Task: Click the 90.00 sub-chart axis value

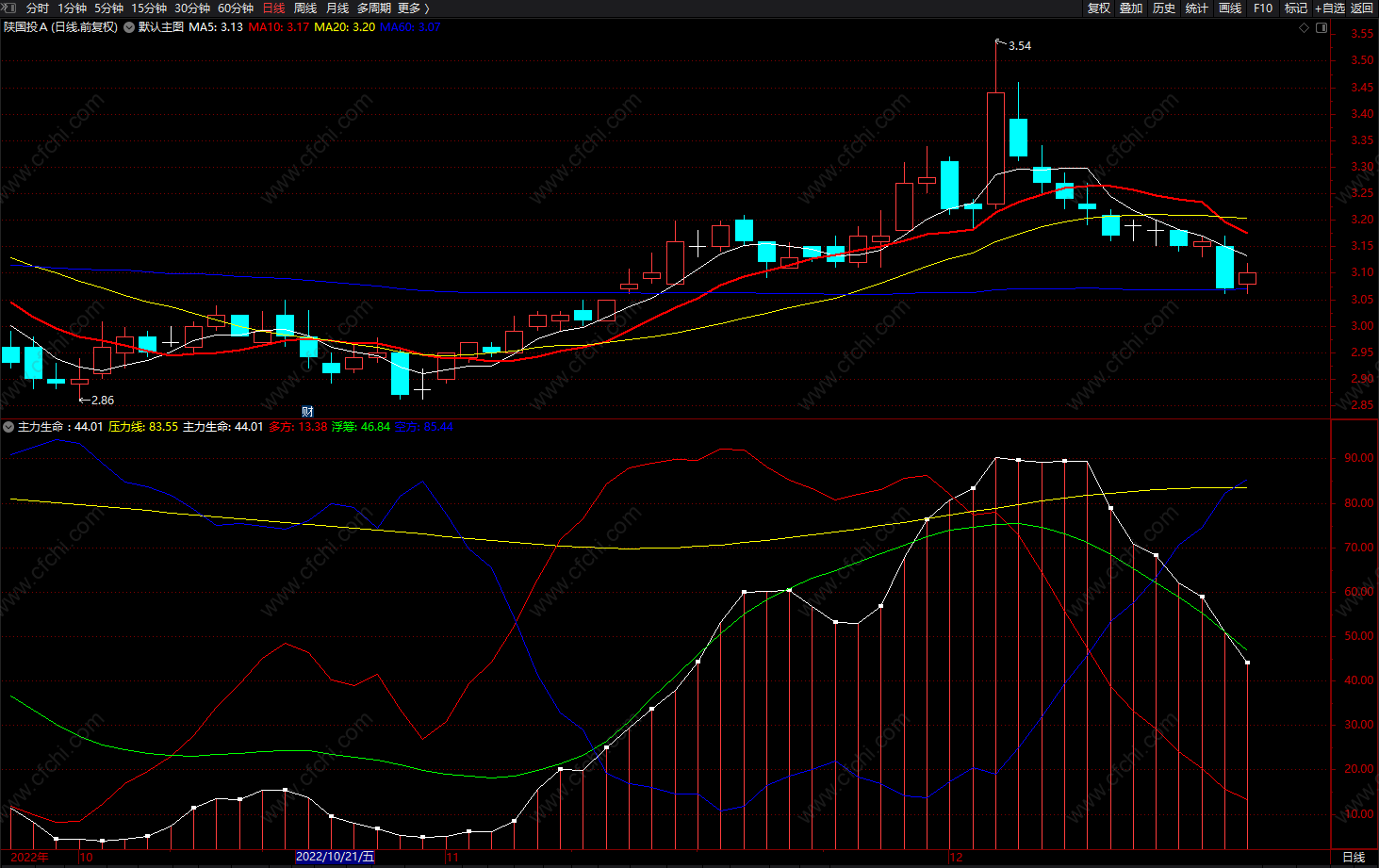Action: point(1359,458)
